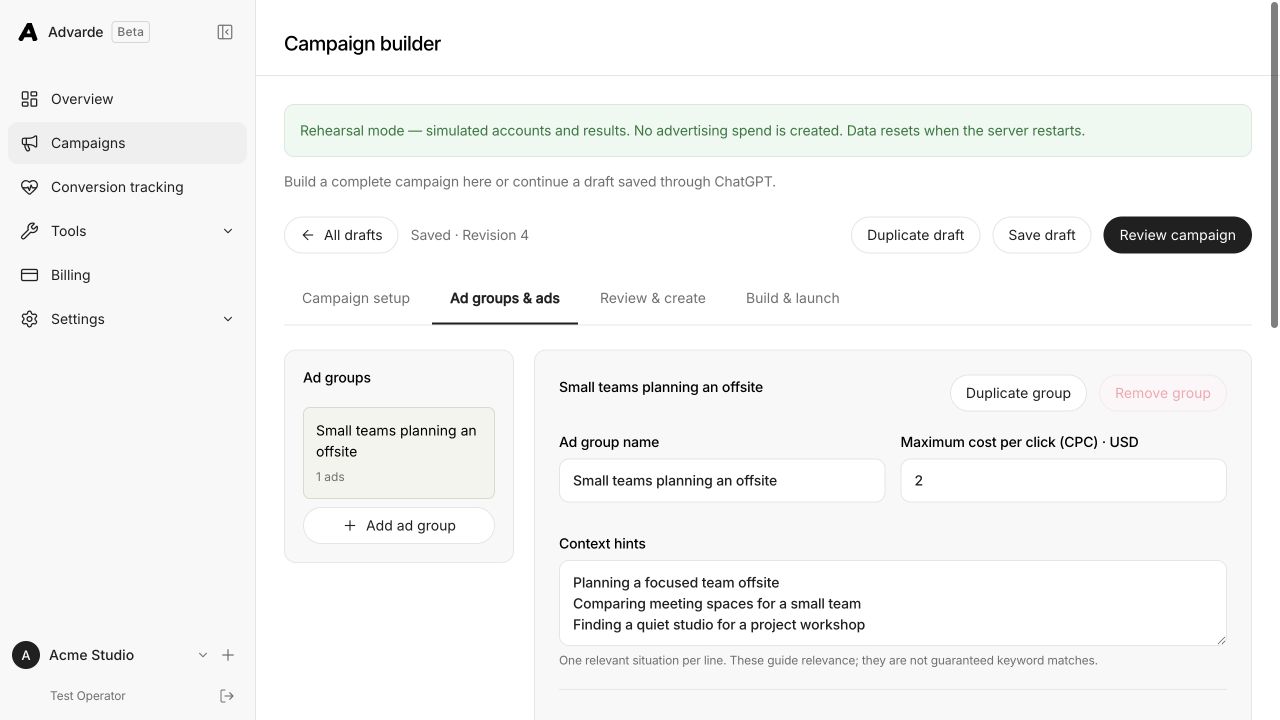Click the Settings gear icon
The image size is (1280, 720).
[30, 319]
